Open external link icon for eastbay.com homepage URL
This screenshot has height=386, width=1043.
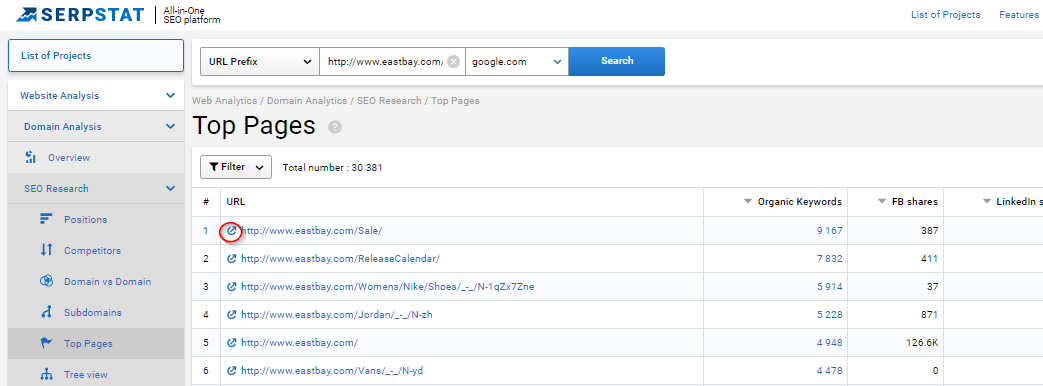(232, 343)
